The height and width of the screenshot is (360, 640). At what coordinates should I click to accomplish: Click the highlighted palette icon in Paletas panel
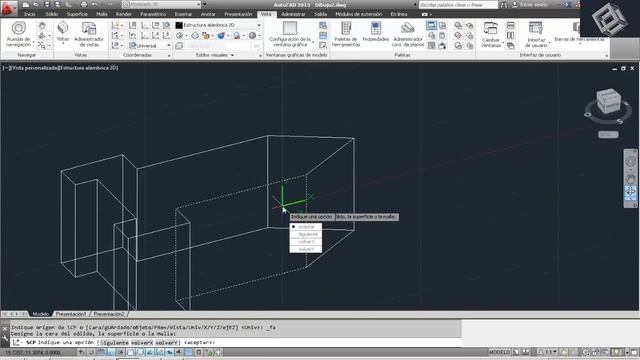point(431,25)
